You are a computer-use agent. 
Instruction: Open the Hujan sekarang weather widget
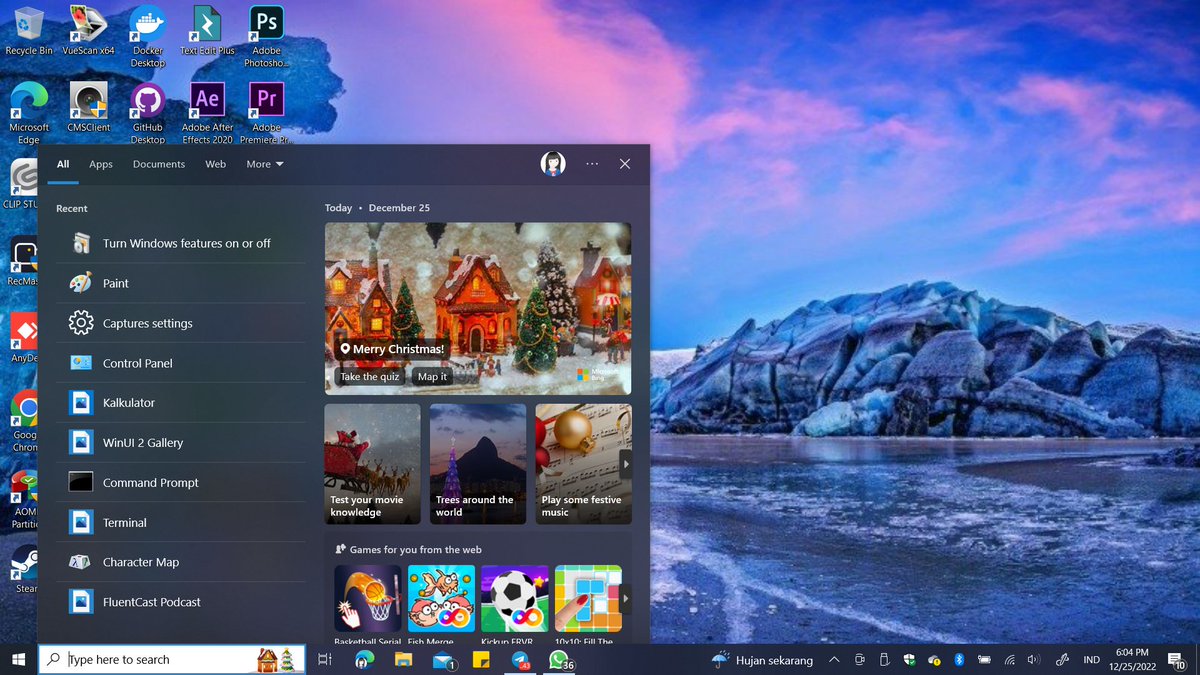point(762,660)
